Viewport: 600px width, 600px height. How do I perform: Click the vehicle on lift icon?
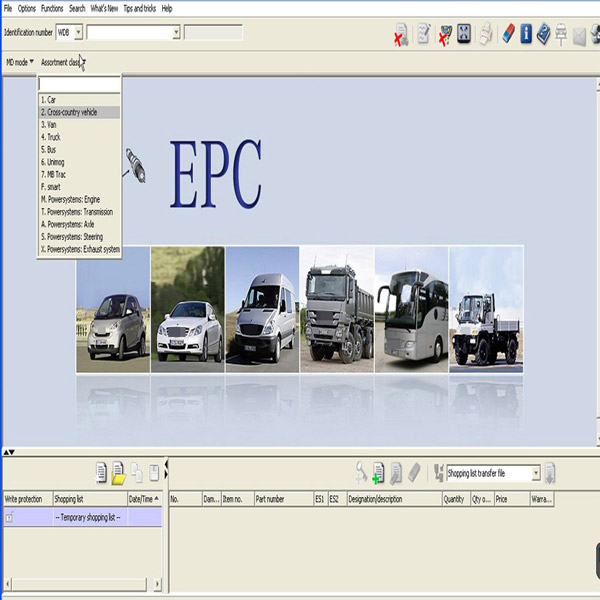tap(561, 34)
